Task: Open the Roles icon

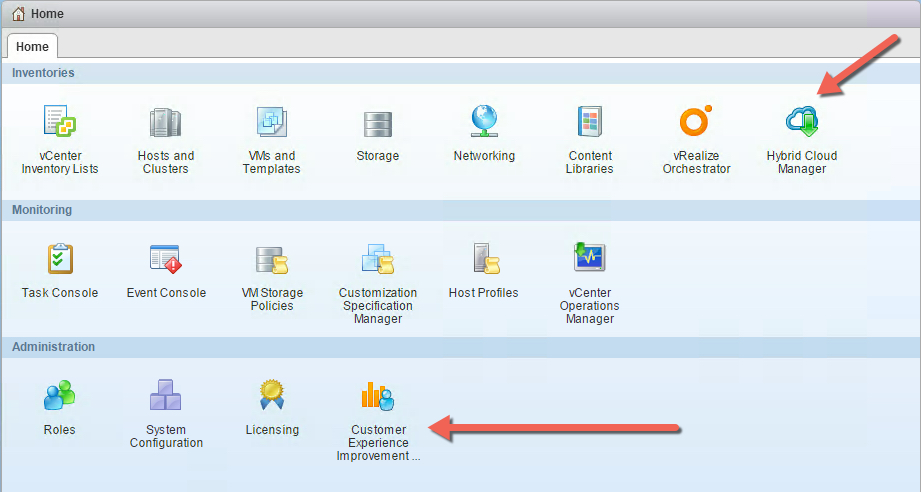Action: click(59, 395)
